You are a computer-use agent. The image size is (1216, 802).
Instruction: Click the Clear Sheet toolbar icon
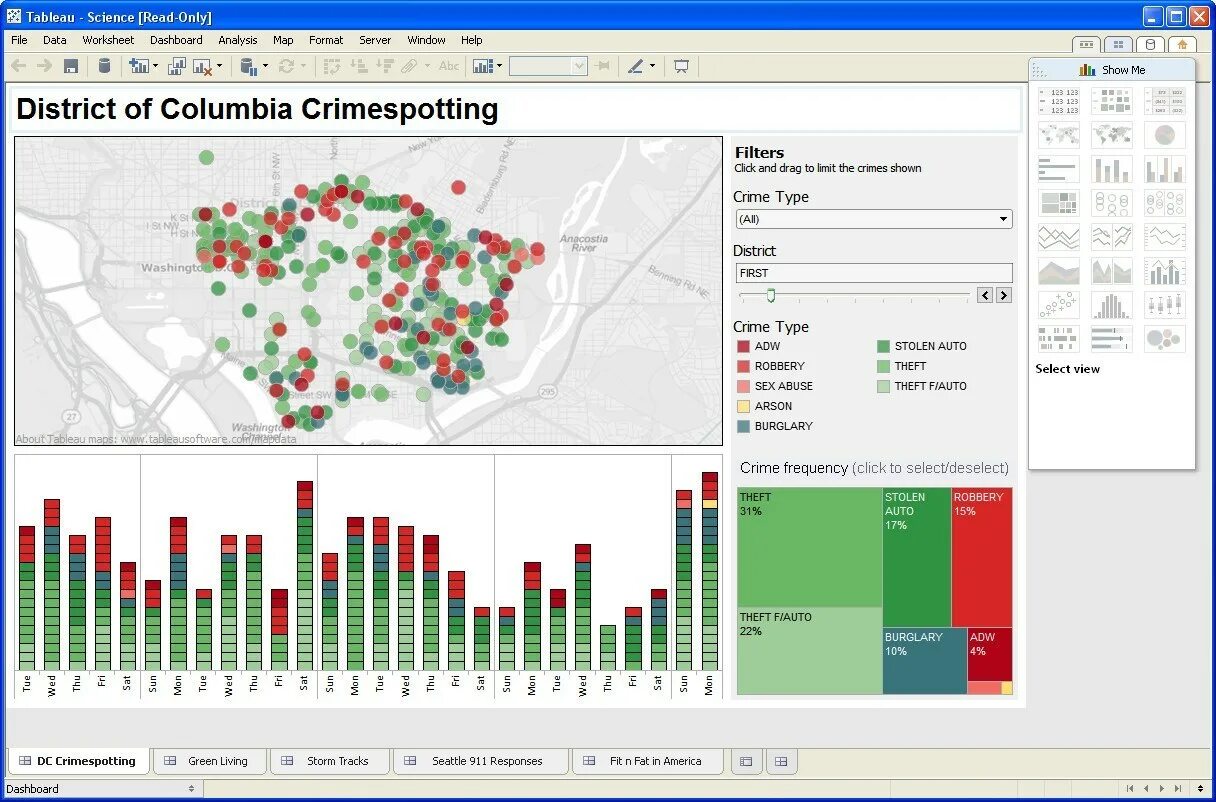(203, 66)
